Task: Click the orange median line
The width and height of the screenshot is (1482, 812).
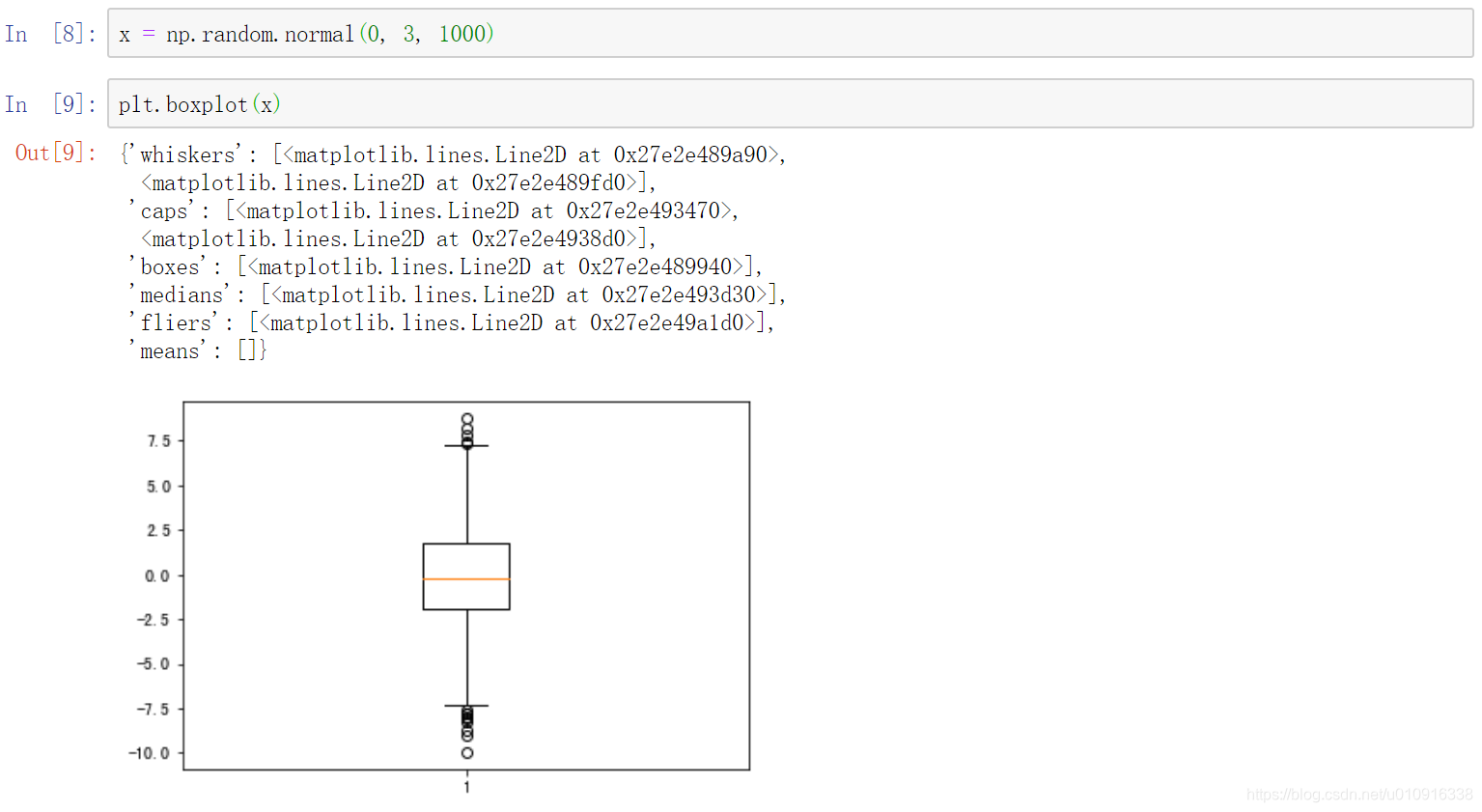Action: [466, 579]
